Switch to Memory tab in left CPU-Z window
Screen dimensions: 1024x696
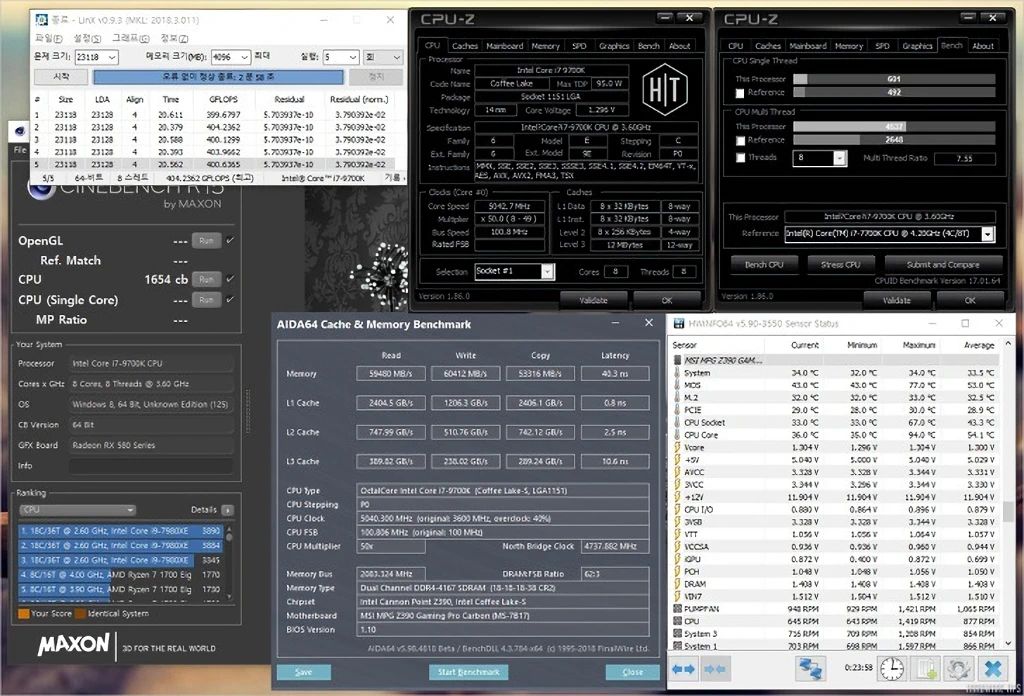[545, 46]
